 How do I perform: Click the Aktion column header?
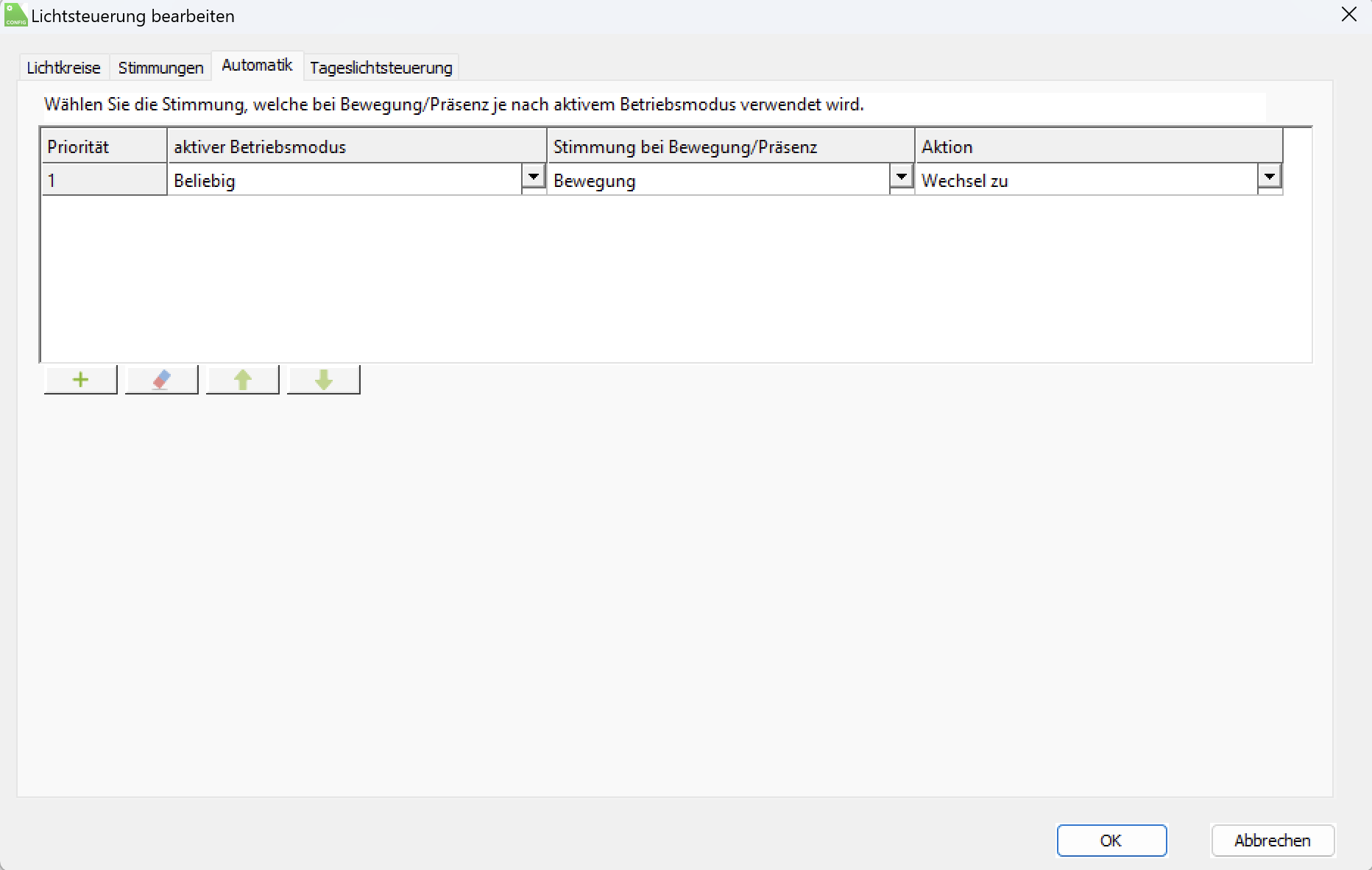[x=1099, y=146]
